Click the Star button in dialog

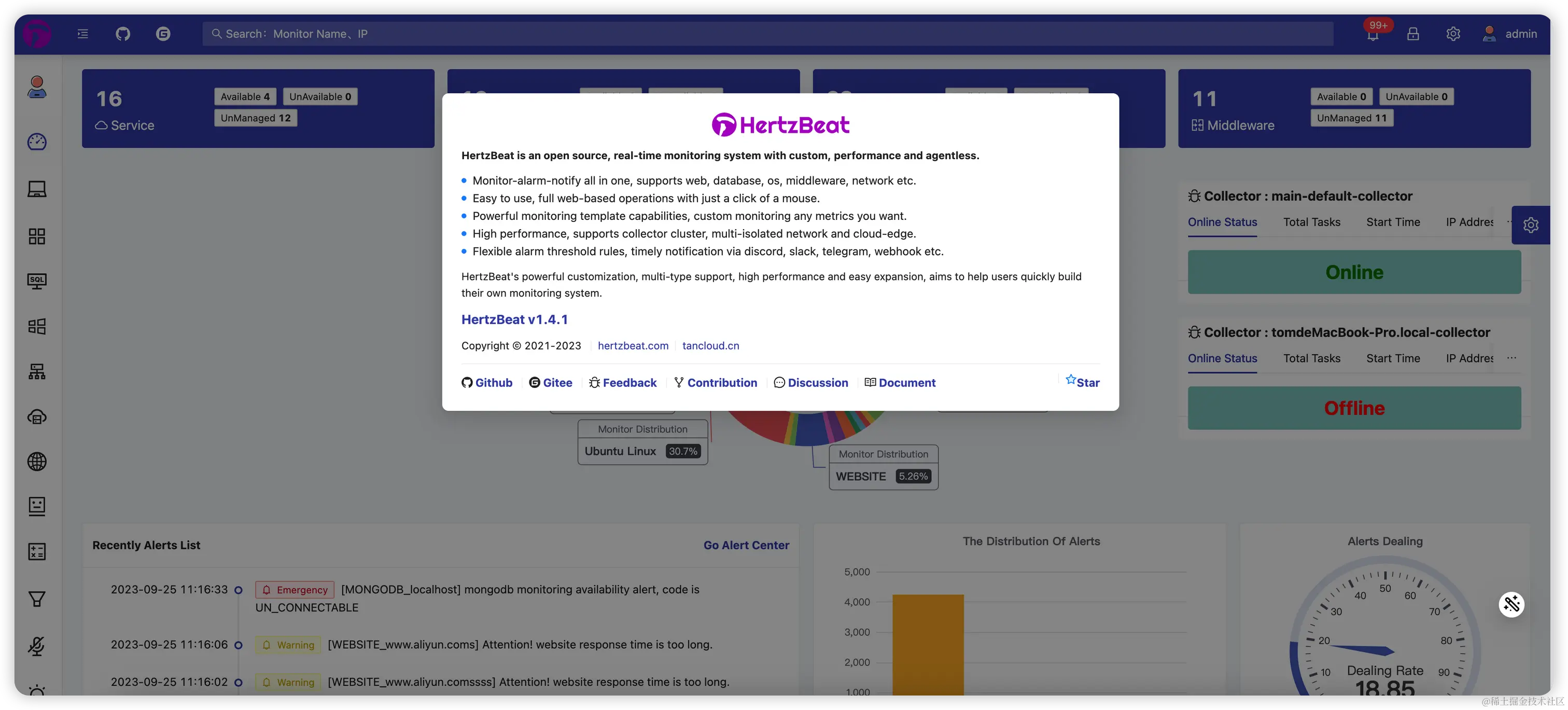click(1082, 382)
